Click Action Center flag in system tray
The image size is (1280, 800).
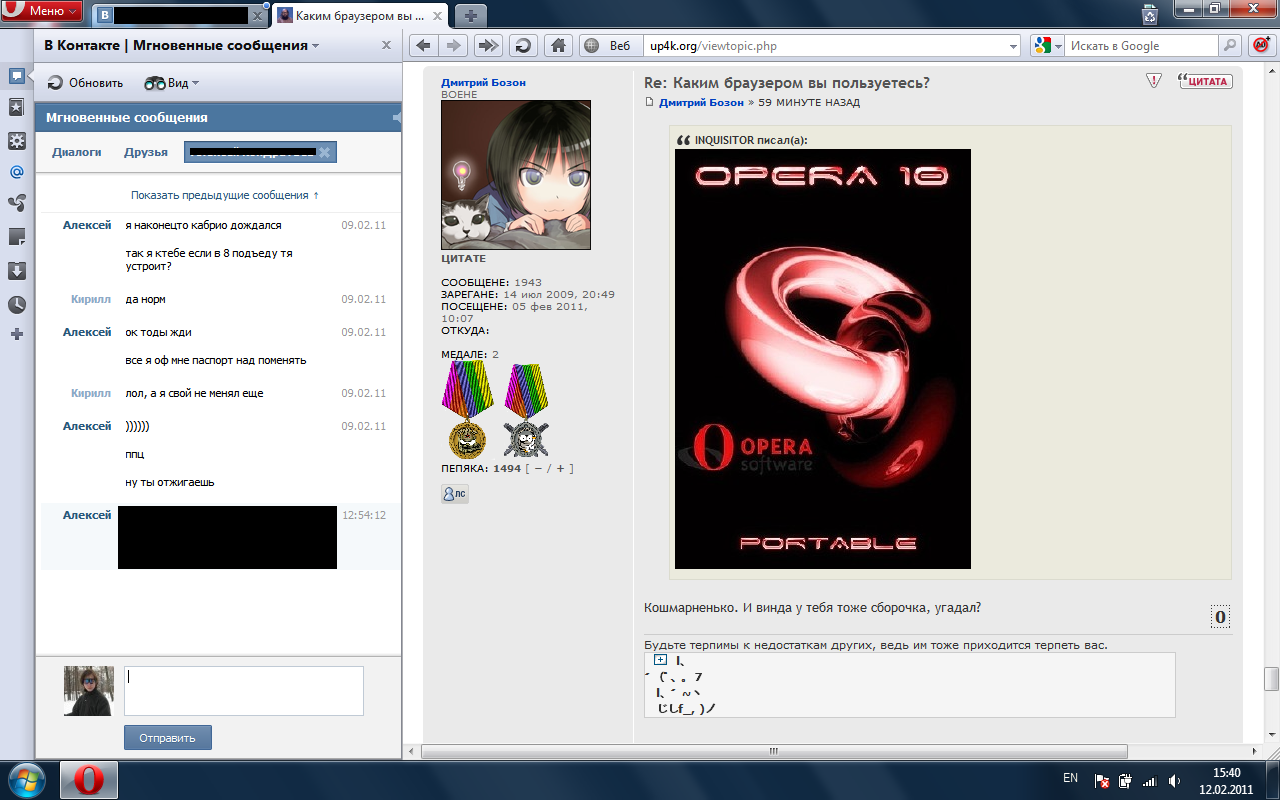(1102, 781)
